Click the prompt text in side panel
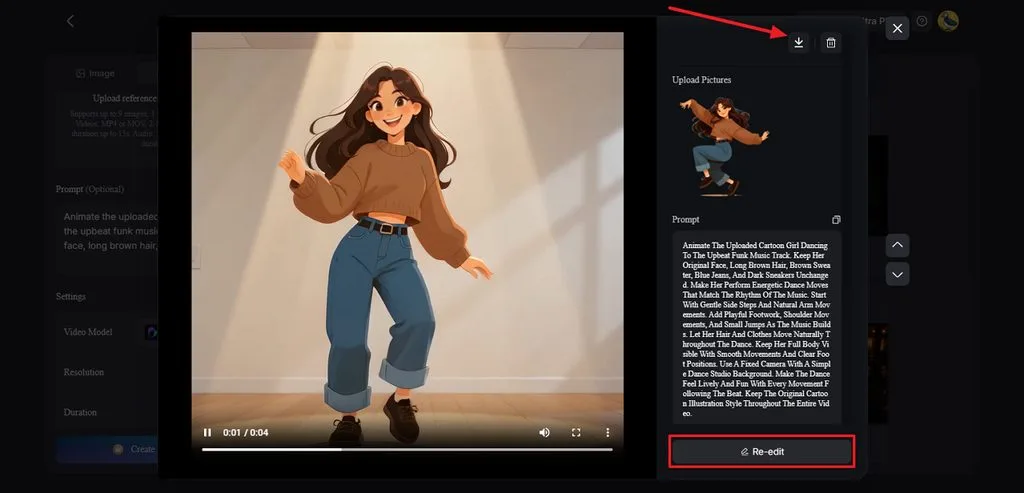 756,329
